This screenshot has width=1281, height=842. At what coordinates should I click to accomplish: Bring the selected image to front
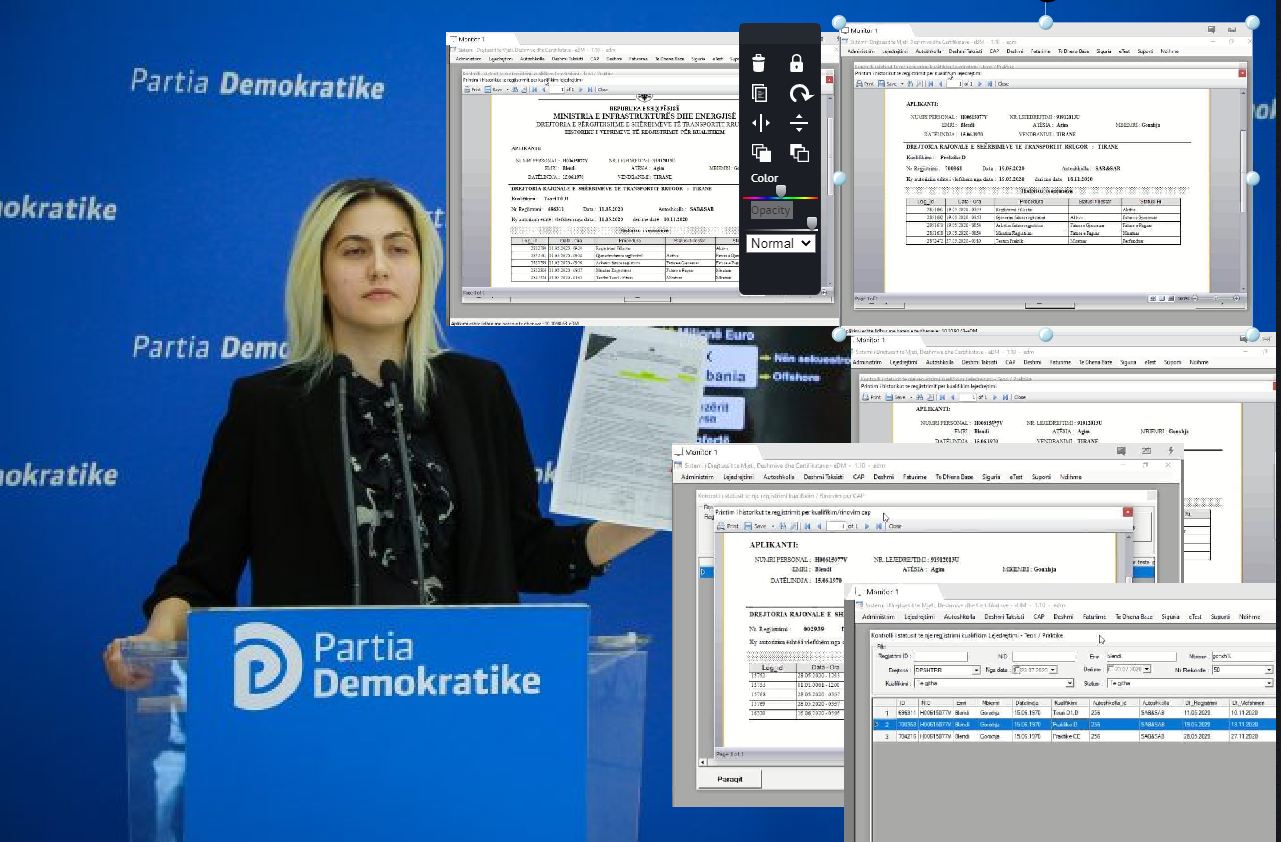tap(761, 153)
